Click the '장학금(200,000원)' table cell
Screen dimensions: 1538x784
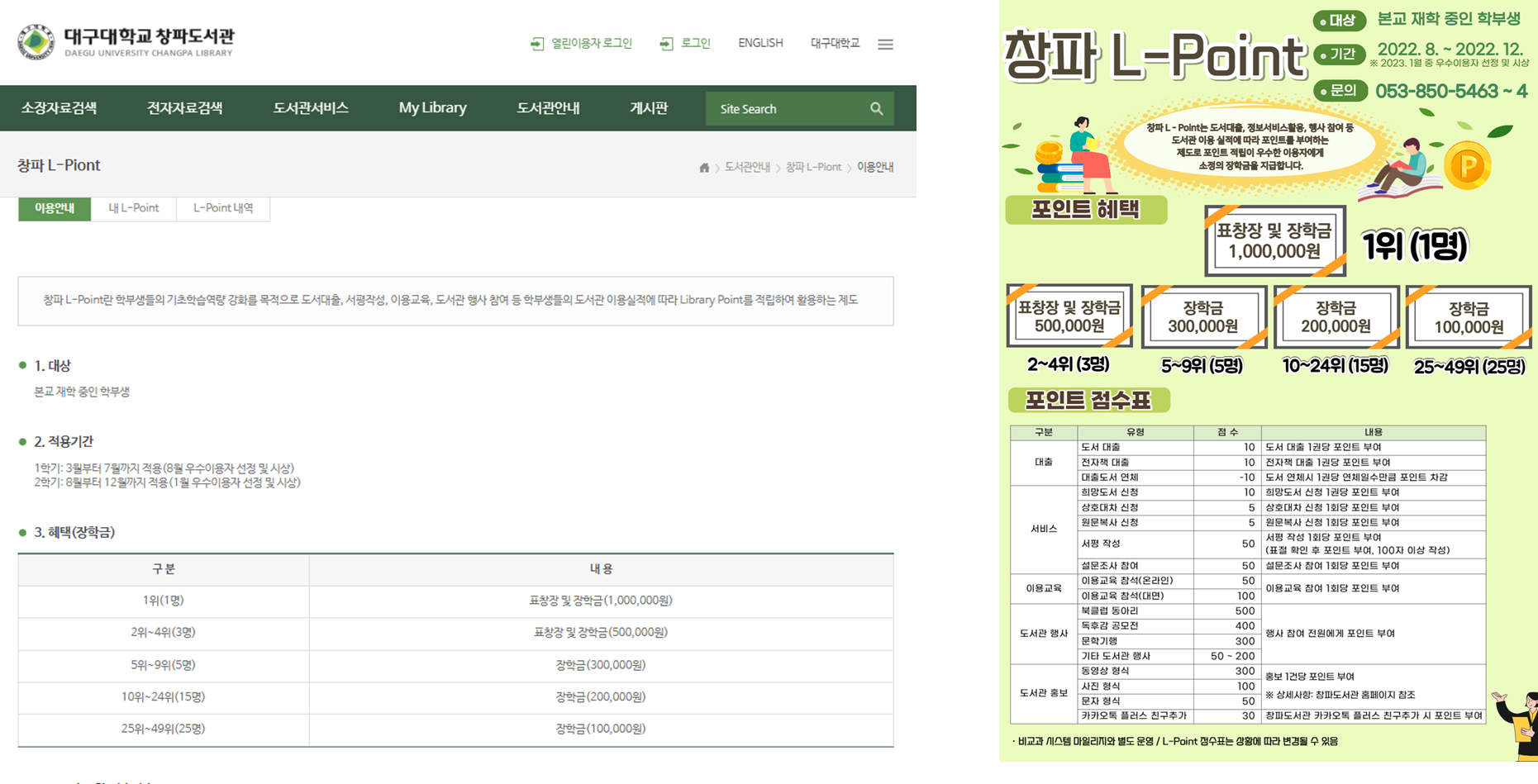click(x=601, y=696)
